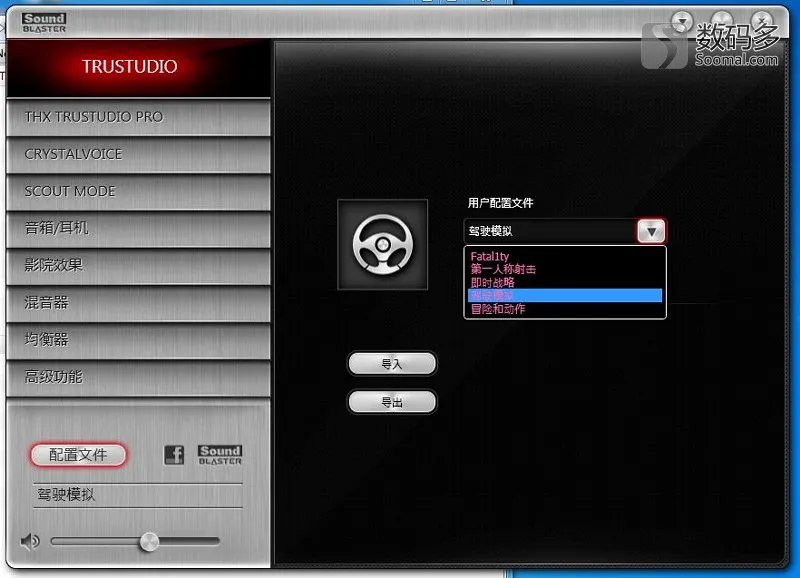Switch to SCOUT MODE section

(138, 192)
